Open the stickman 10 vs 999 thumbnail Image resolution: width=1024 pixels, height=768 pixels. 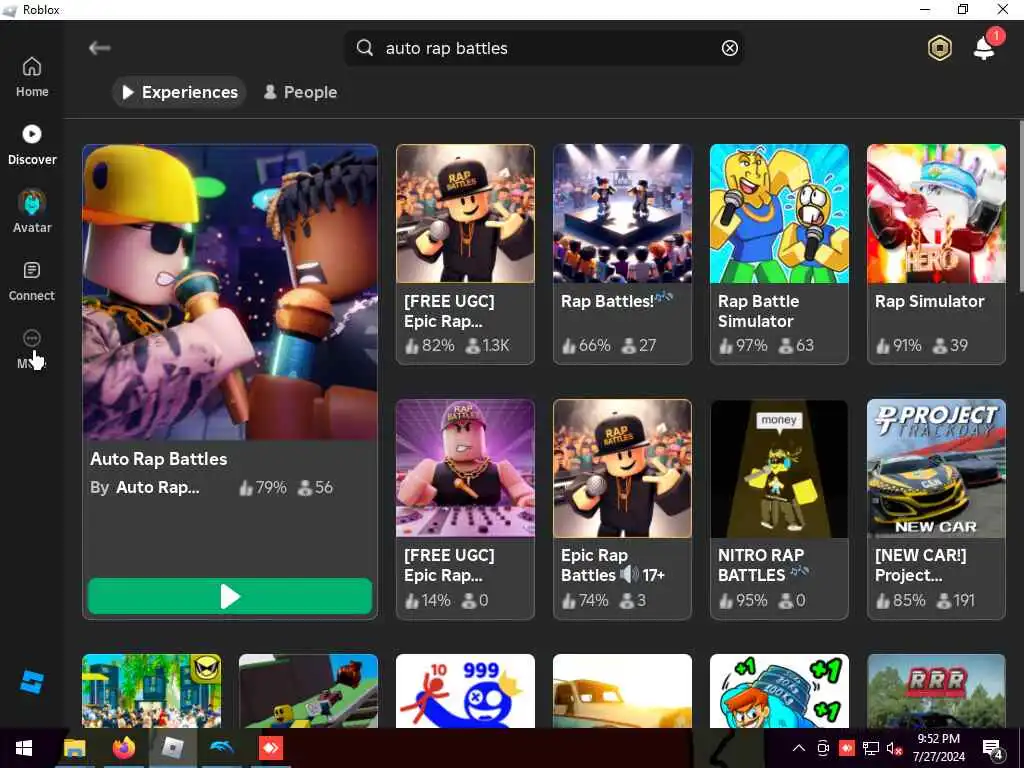click(x=465, y=691)
